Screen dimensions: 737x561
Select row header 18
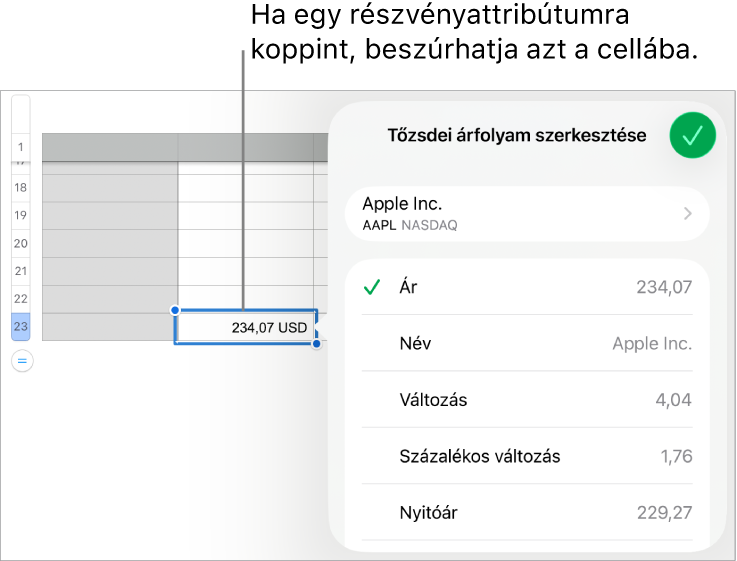point(21,188)
